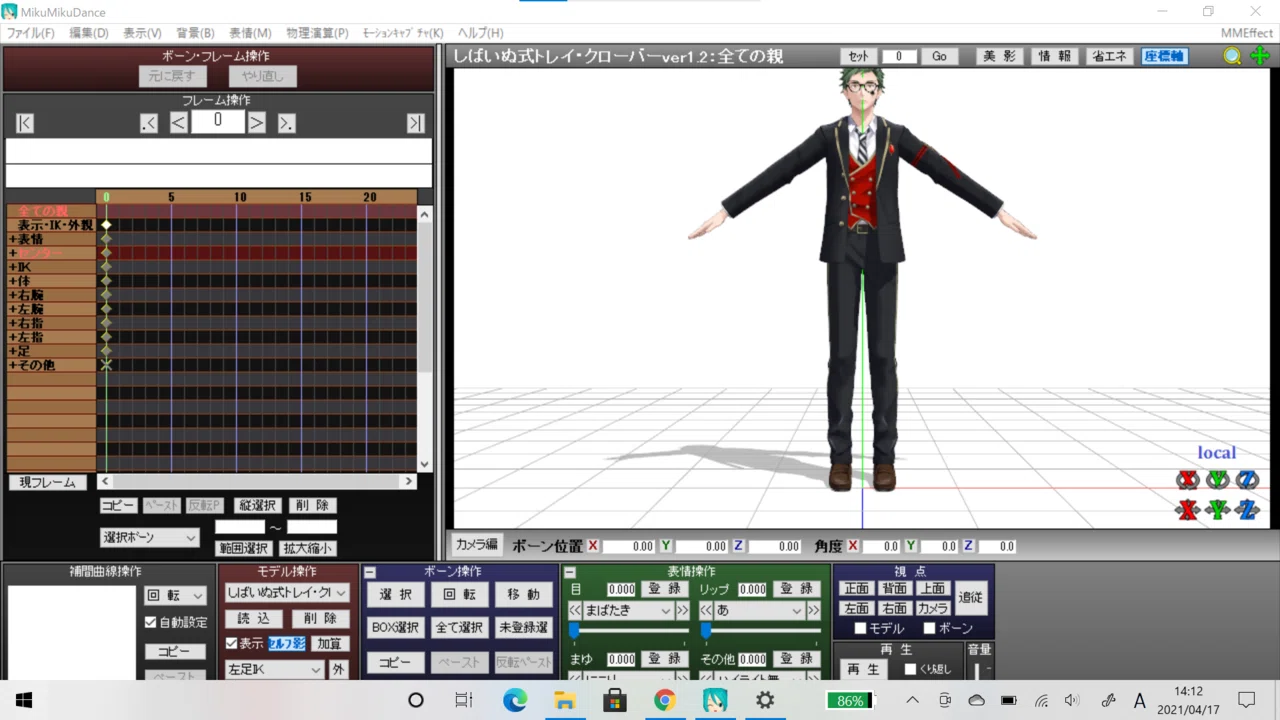Open the 物理演算(P) menu

tap(317, 33)
